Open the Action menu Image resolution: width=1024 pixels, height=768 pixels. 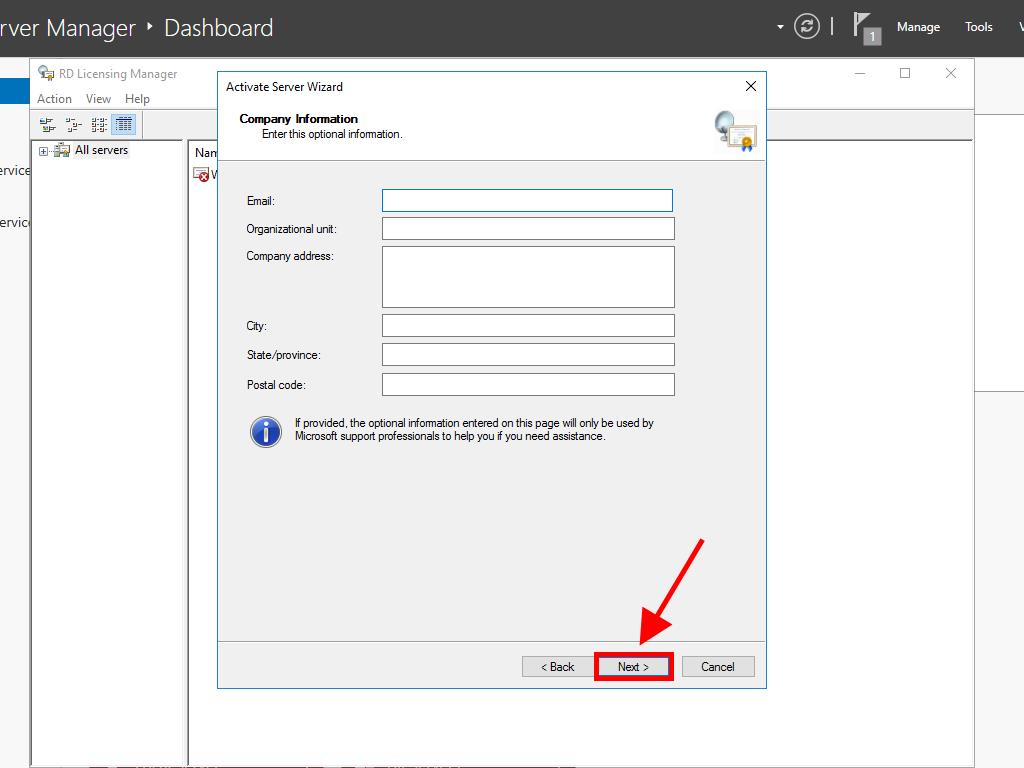pos(54,99)
